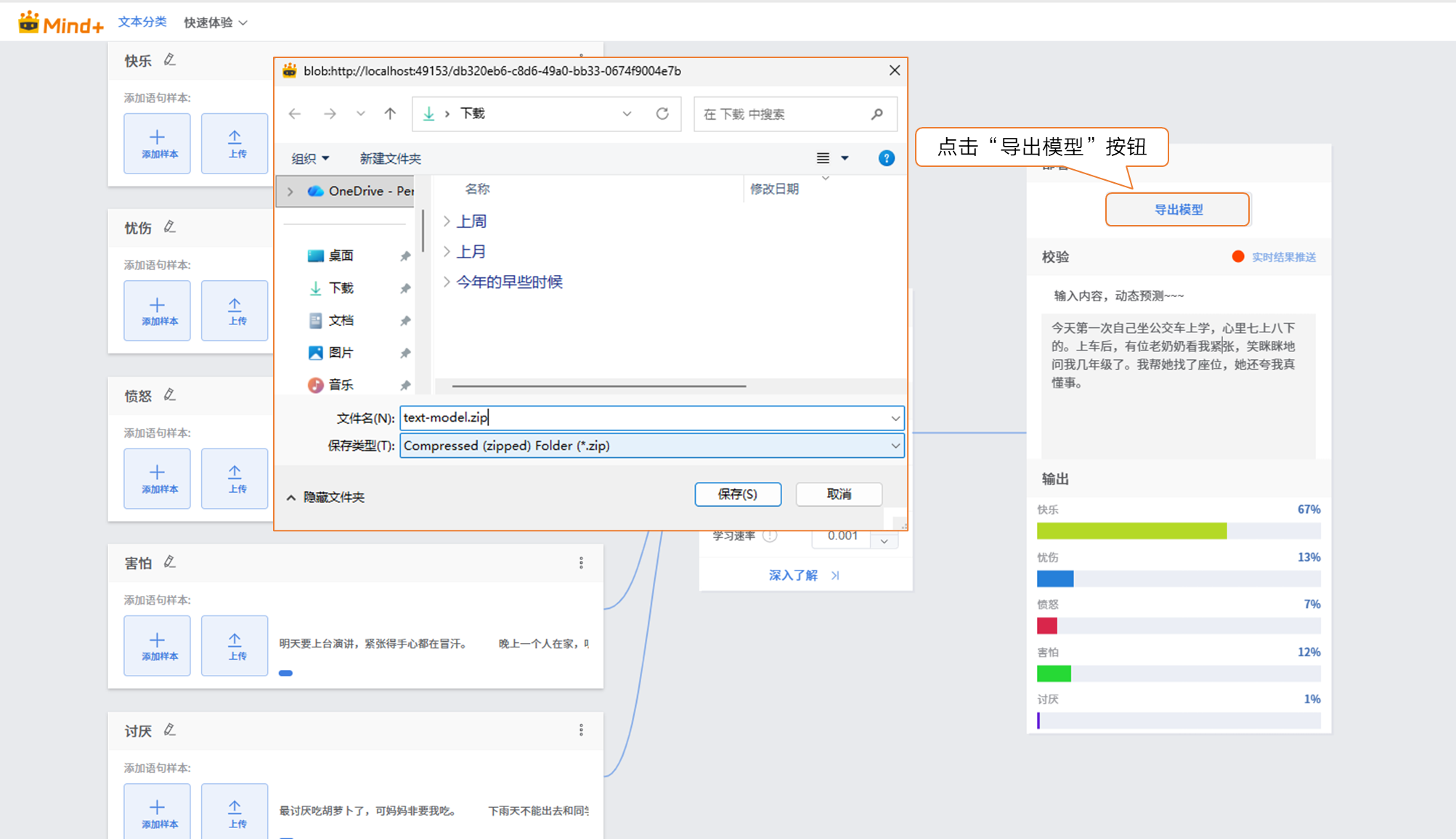Click the up-directory arrow in dialog
This screenshot has width=1456, height=839.
click(x=390, y=114)
